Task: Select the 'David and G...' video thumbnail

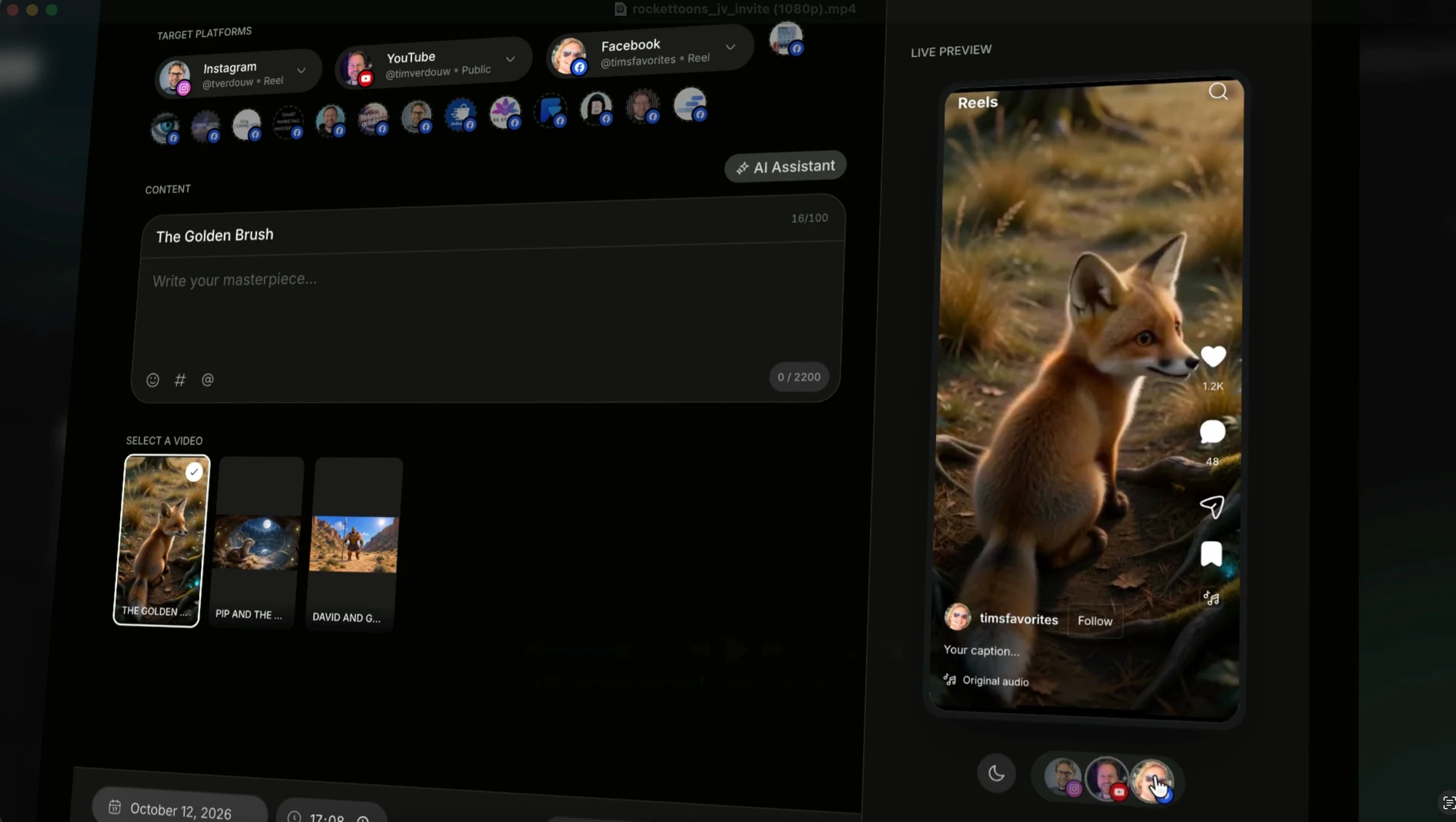Action: coord(355,545)
